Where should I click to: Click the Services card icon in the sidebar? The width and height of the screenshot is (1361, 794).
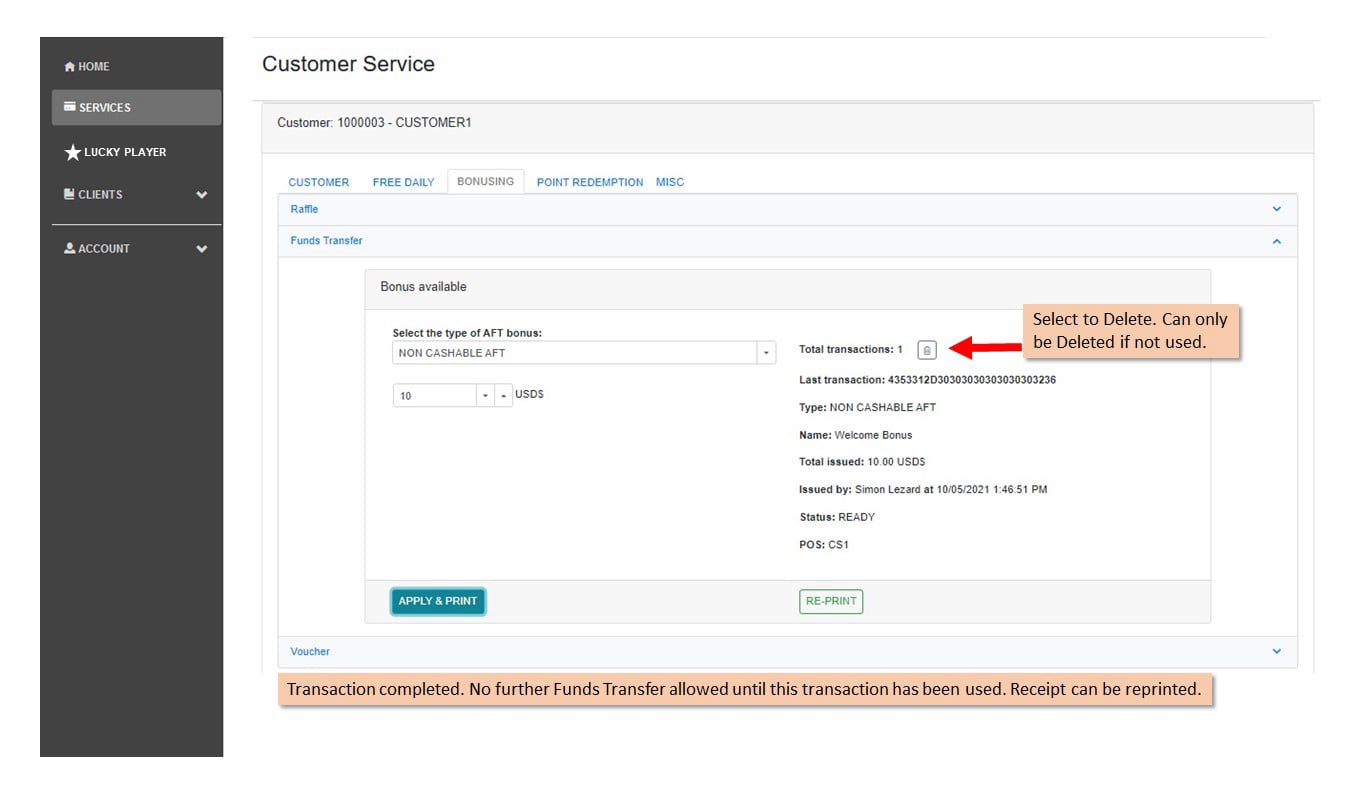(70, 107)
